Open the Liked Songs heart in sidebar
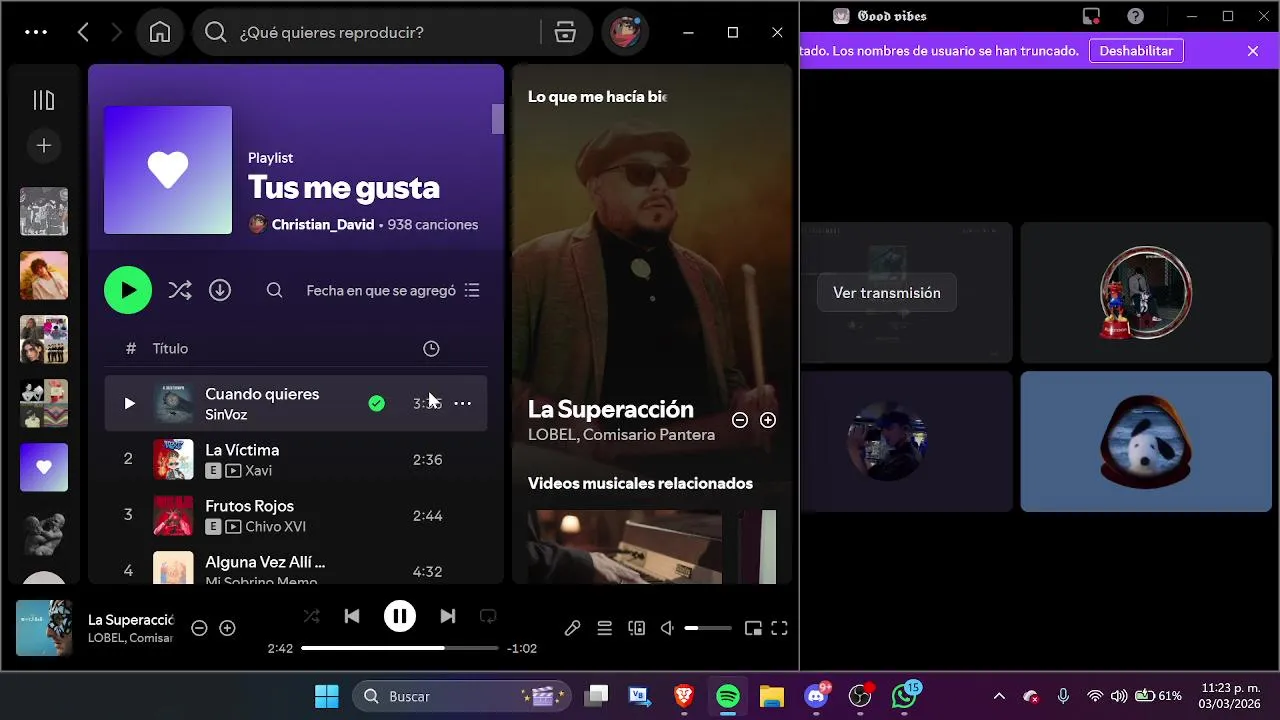This screenshot has width=1280, height=720. pos(44,467)
